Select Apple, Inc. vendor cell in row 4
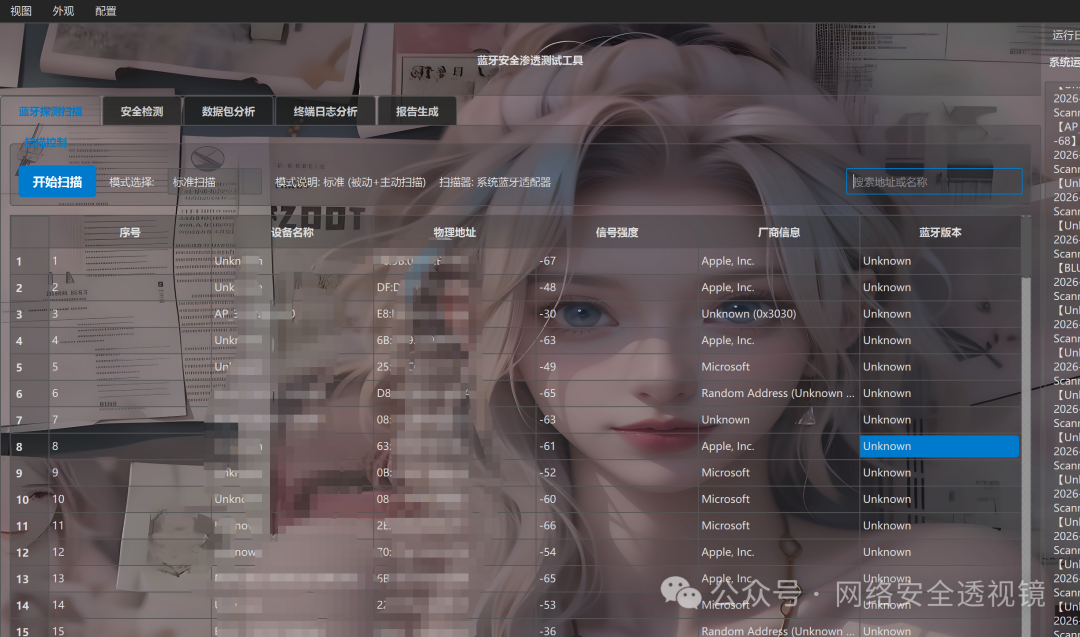 [x=778, y=340]
